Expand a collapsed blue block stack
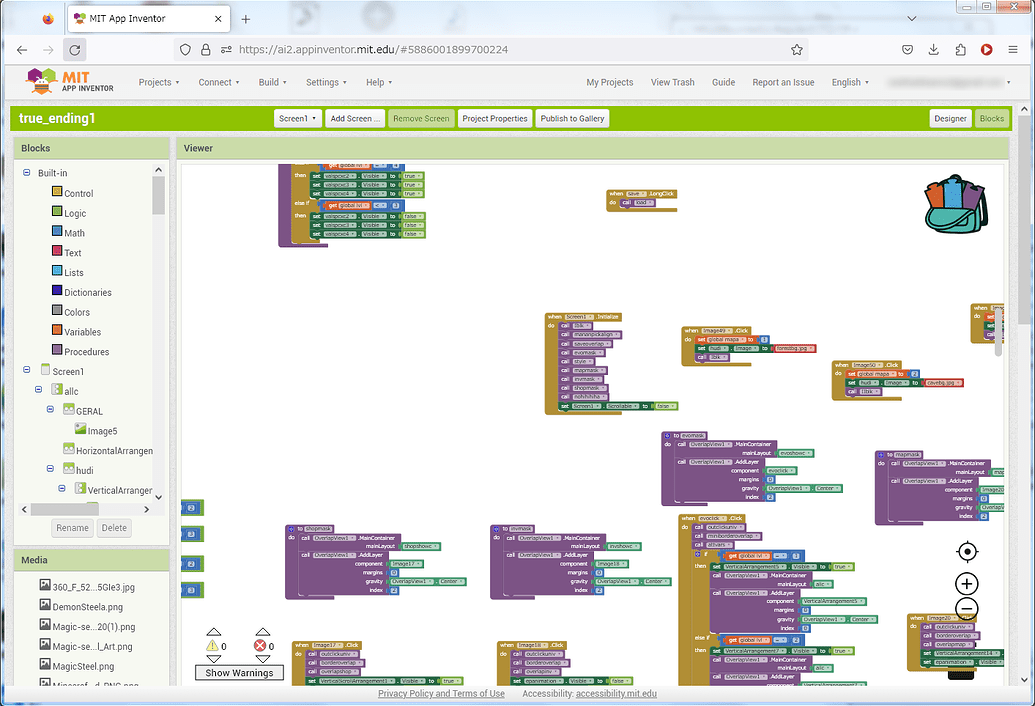Image resolution: width=1035 pixels, height=706 pixels. (x=192, y=507)
